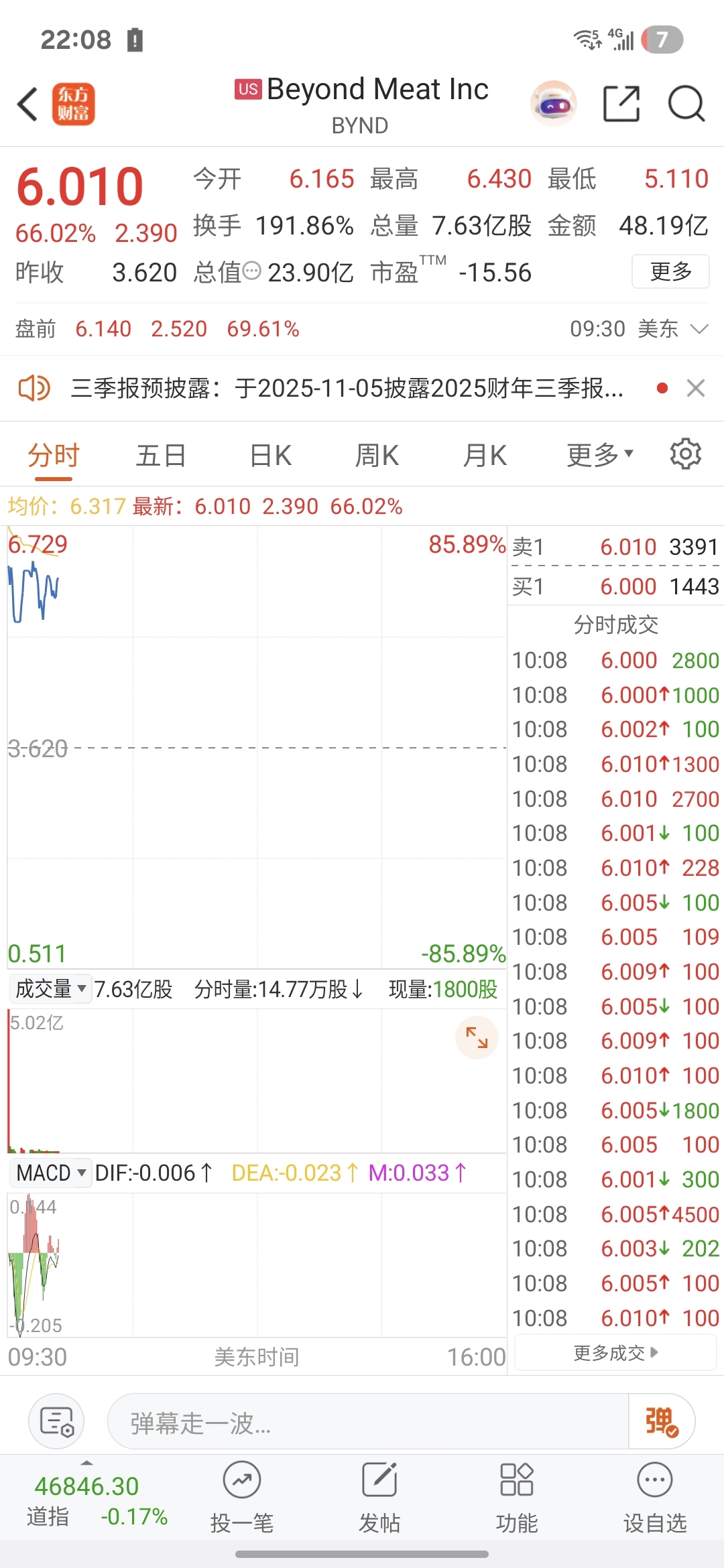The width and height of the screenshot is (724, 1568).
Task: Toggle the 弹 danmaku switch
Action: tap(661, 1421)
